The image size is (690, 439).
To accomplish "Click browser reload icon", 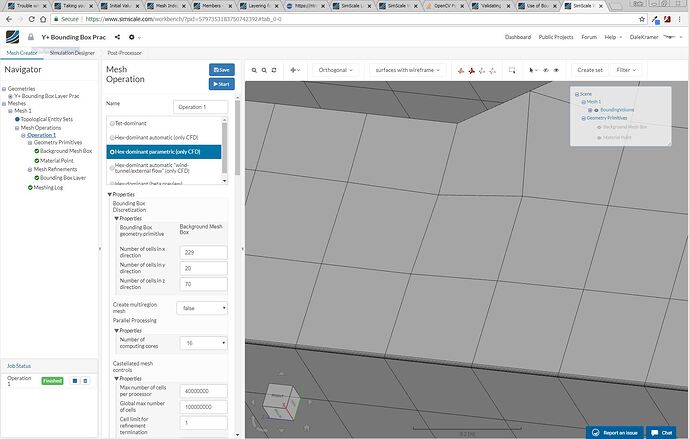I will tap(31, 19).
